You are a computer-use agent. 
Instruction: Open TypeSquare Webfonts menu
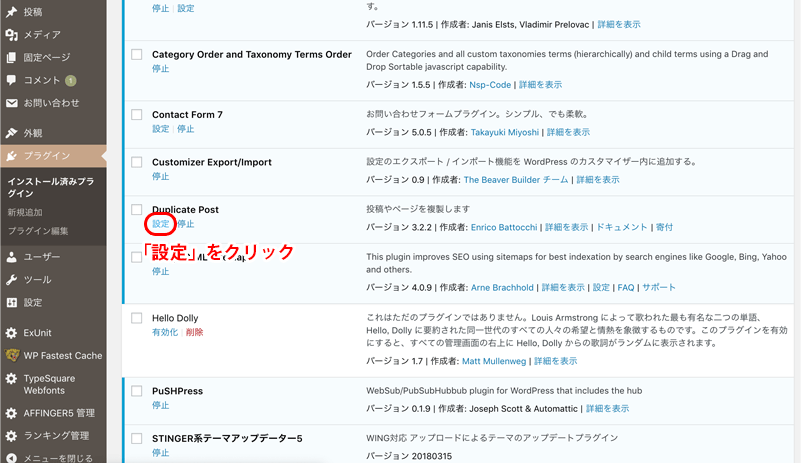pos(49,384)
